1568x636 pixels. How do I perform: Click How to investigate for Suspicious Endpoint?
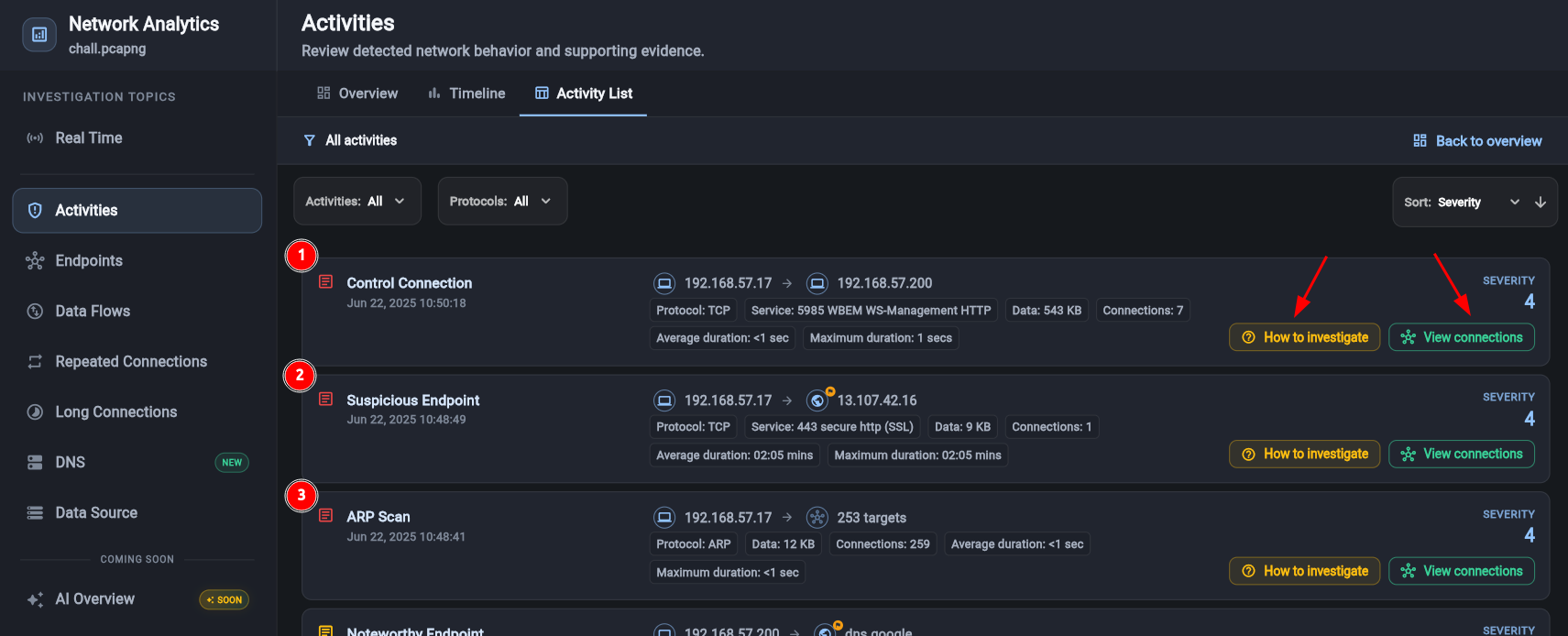tap(1304, 454)
